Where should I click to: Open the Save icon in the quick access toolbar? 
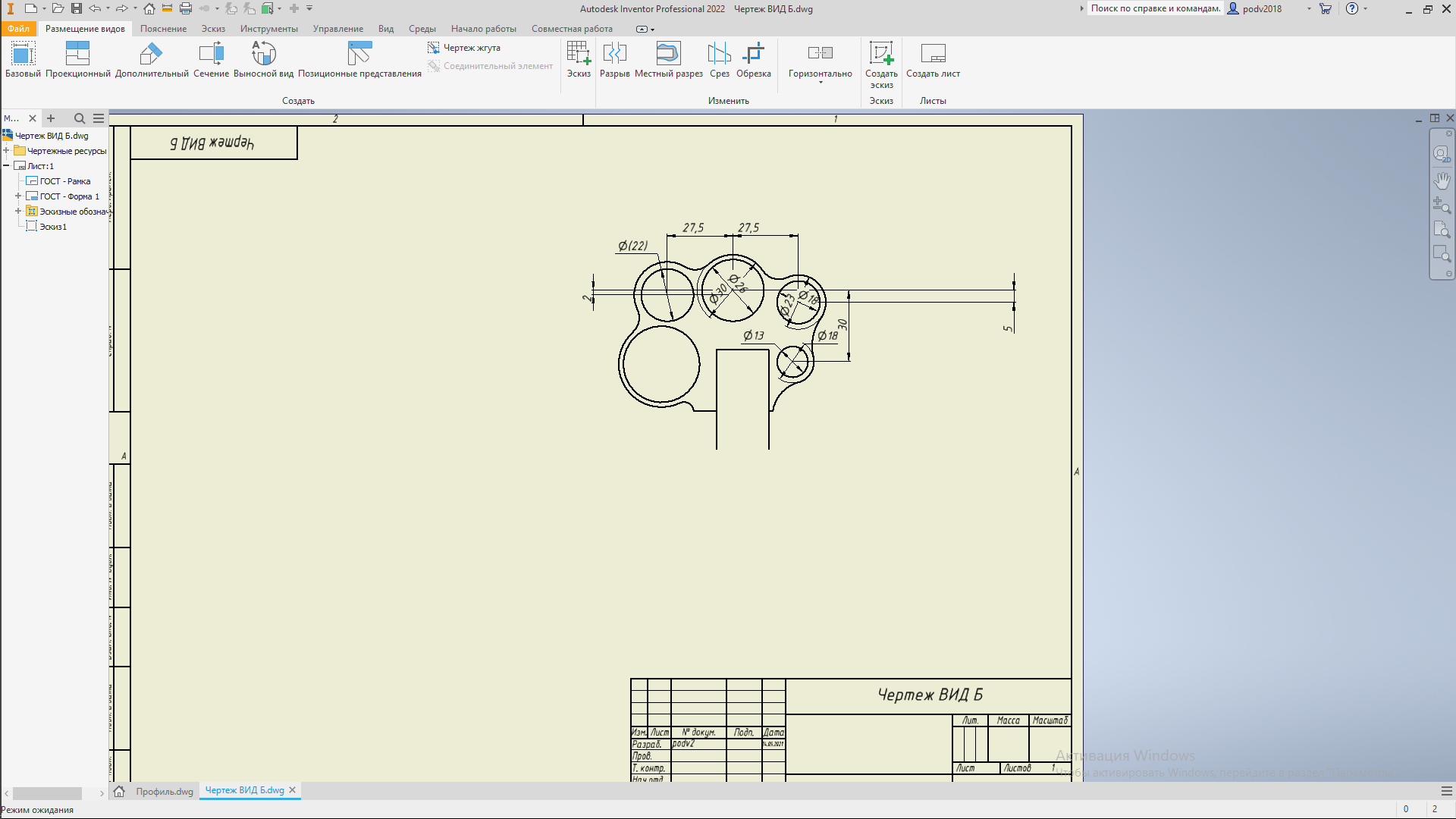click(x=77, y=8)
